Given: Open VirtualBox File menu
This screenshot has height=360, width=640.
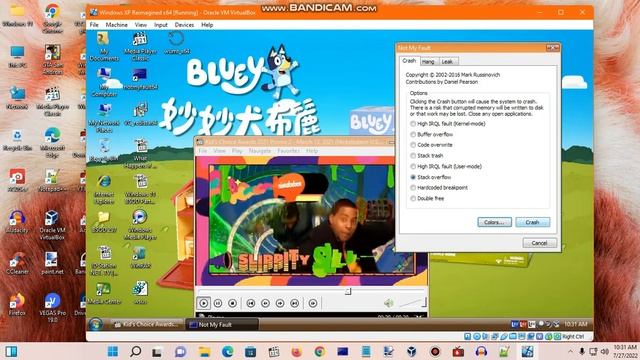Looking at the screenshot, I should (94, 25).
